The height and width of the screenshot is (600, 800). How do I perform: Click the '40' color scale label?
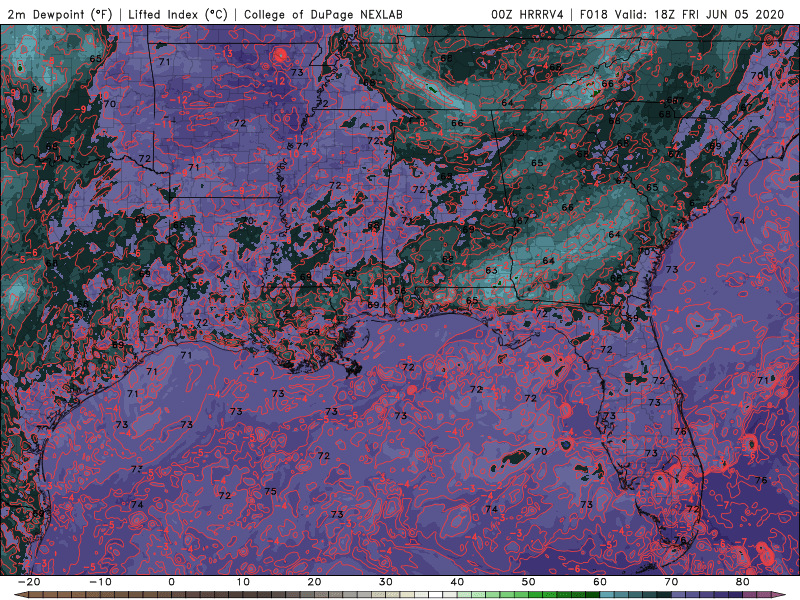[x=457, y=582]
